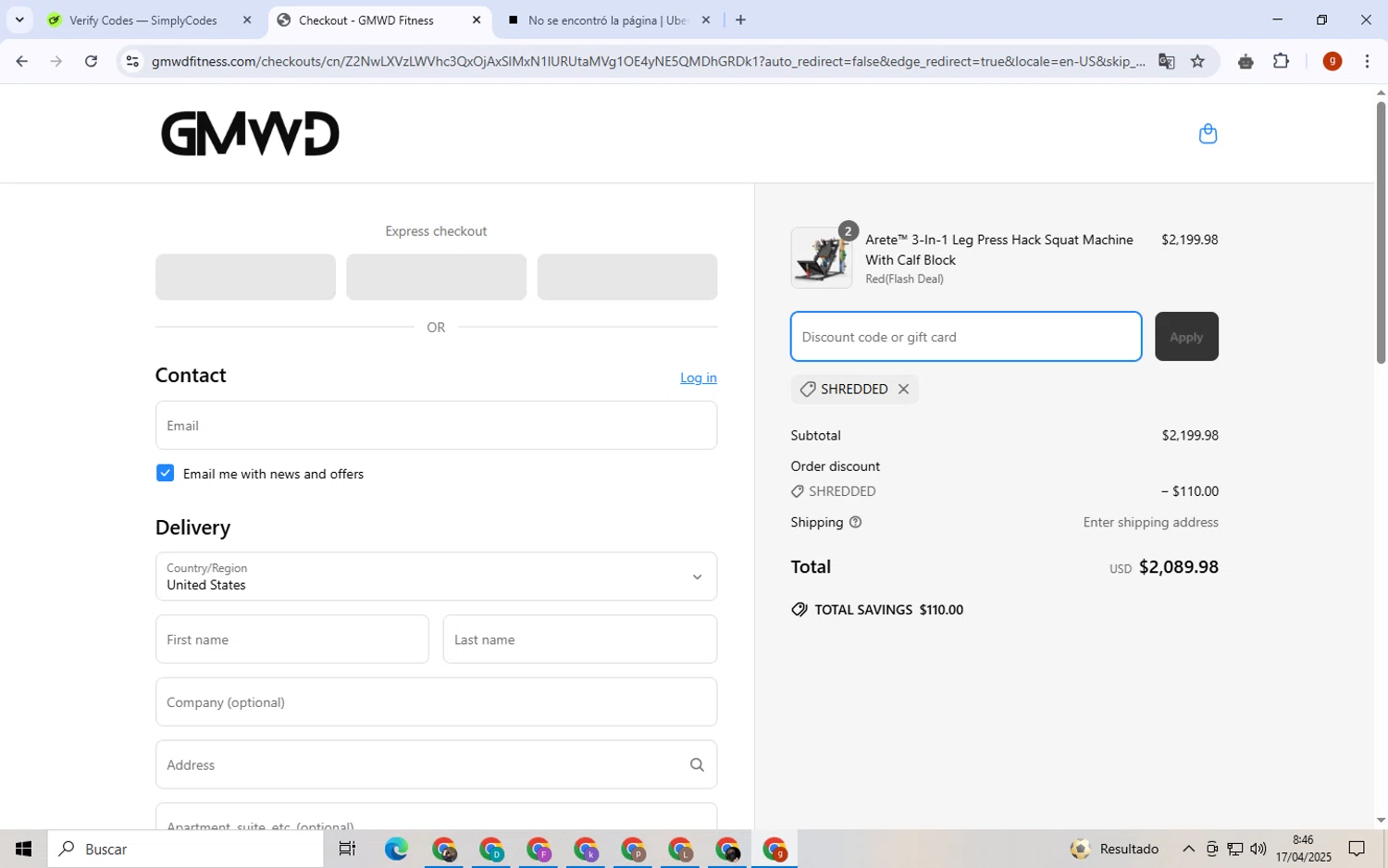Open the Country/Region dropdown

coord(436,577)
